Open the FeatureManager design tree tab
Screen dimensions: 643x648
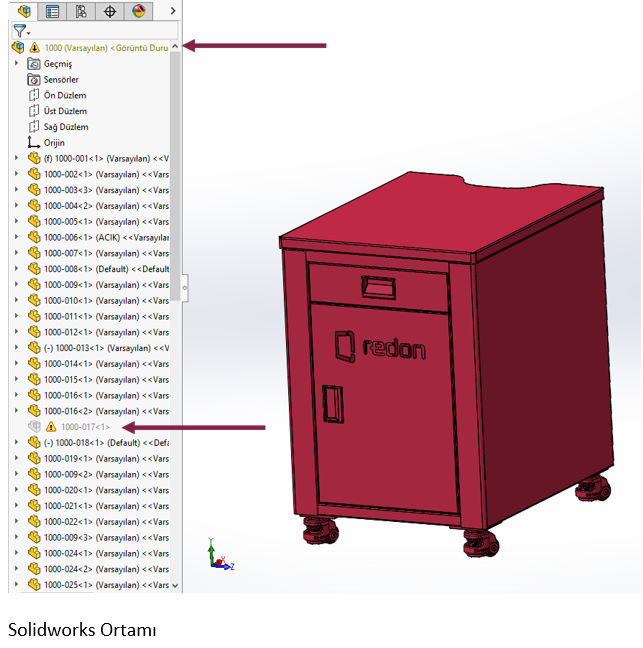(24, 12)
